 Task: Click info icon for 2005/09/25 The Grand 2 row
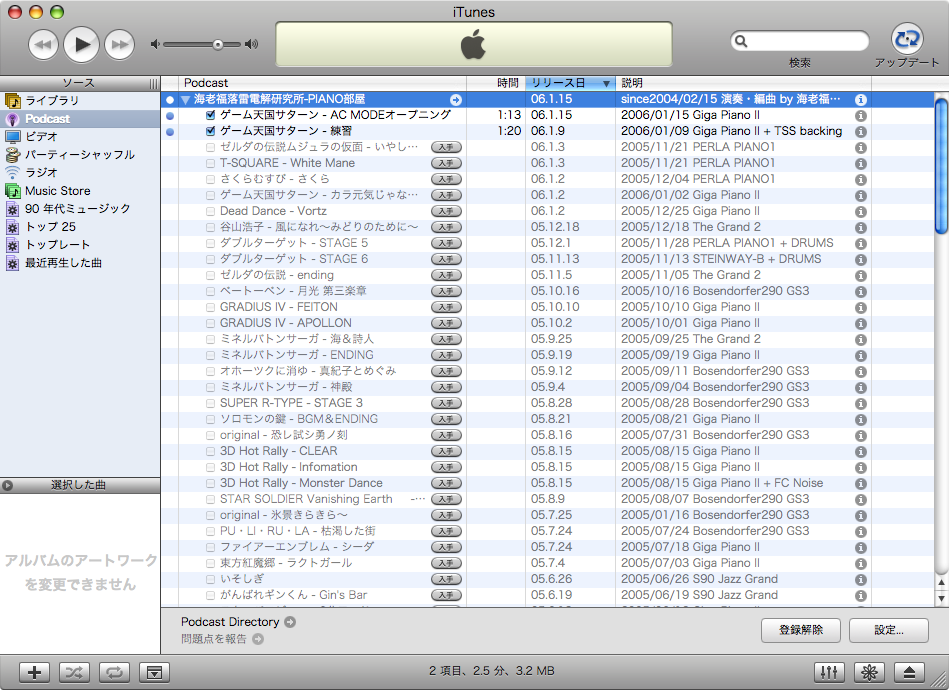coord(861,340)
